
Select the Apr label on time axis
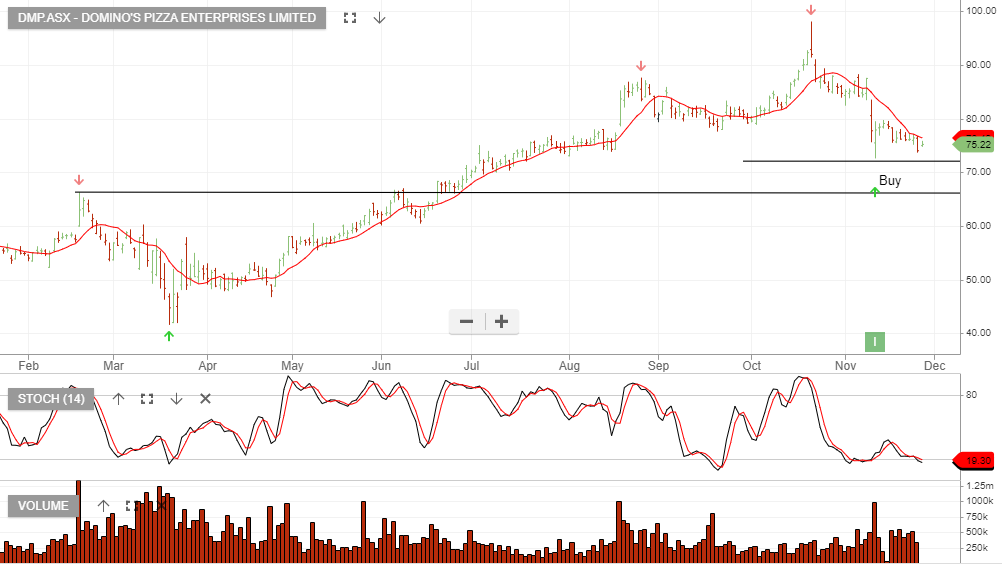[x=208, y=365]
